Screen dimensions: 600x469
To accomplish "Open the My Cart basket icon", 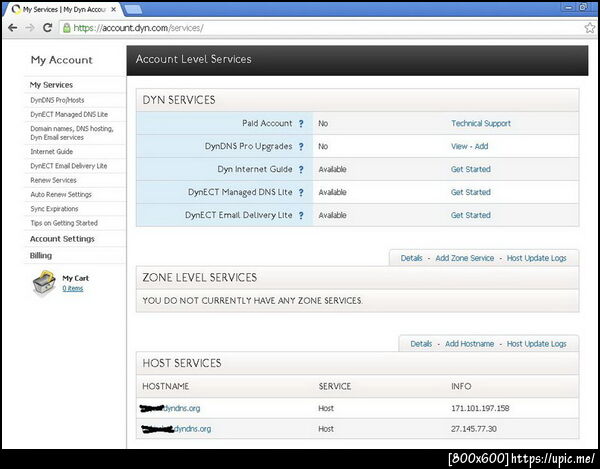I will pyautogui.click(x=44, y=283).
